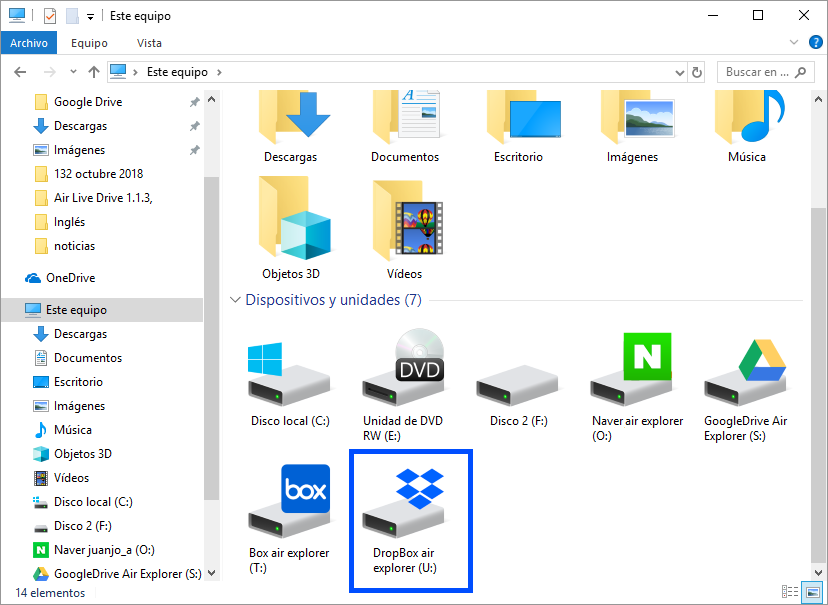
Task: Open the Música folder icon in main pane
Action: point(750,117)
